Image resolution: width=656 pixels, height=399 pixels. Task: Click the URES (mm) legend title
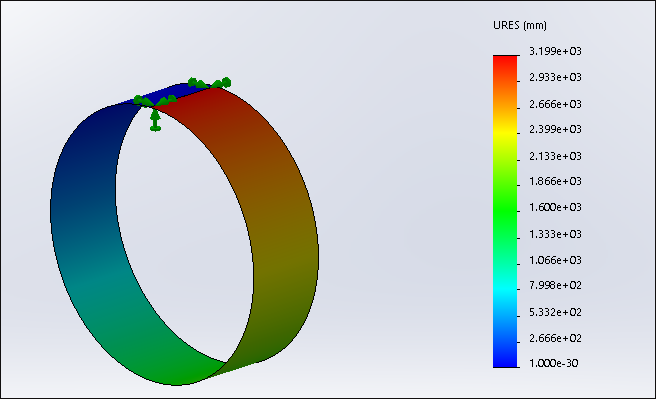[520, 26]
